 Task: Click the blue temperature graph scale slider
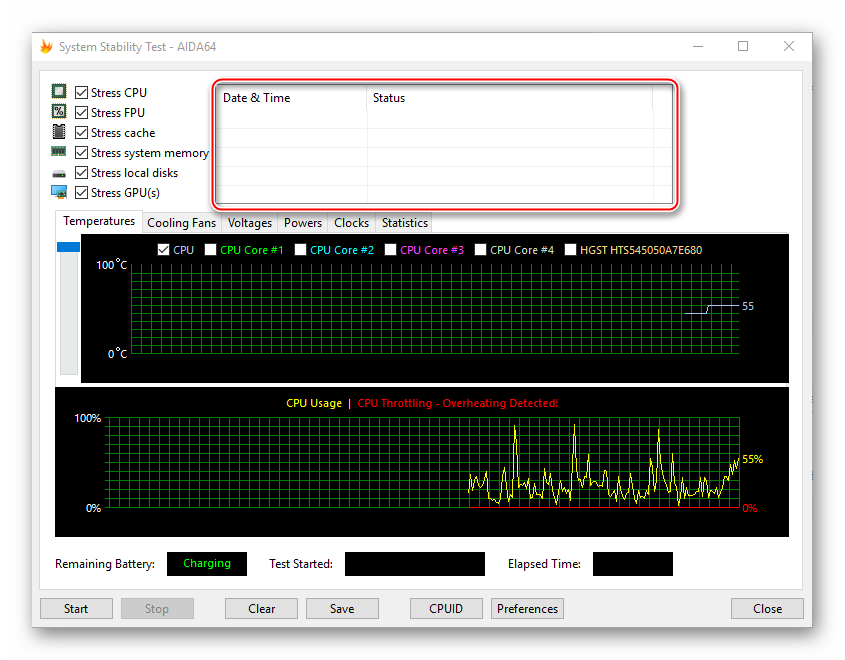click(68, 247)
